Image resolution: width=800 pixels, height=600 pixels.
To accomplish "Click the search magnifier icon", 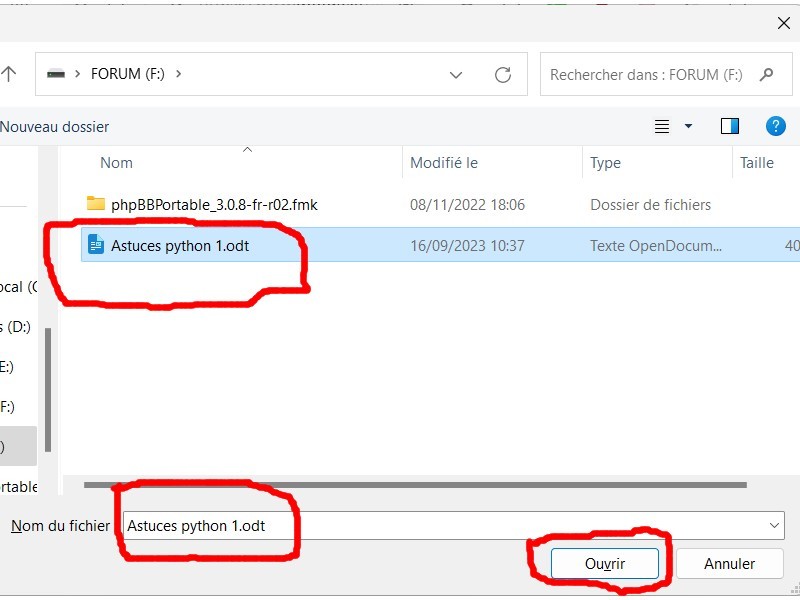I will (767, 74).
